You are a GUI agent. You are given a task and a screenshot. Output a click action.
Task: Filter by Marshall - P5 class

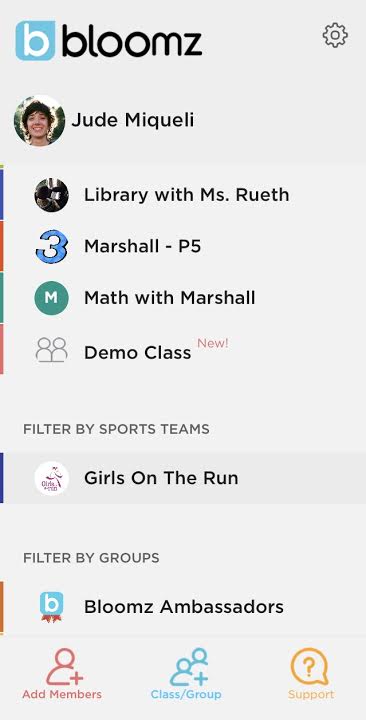coord(183,247)
